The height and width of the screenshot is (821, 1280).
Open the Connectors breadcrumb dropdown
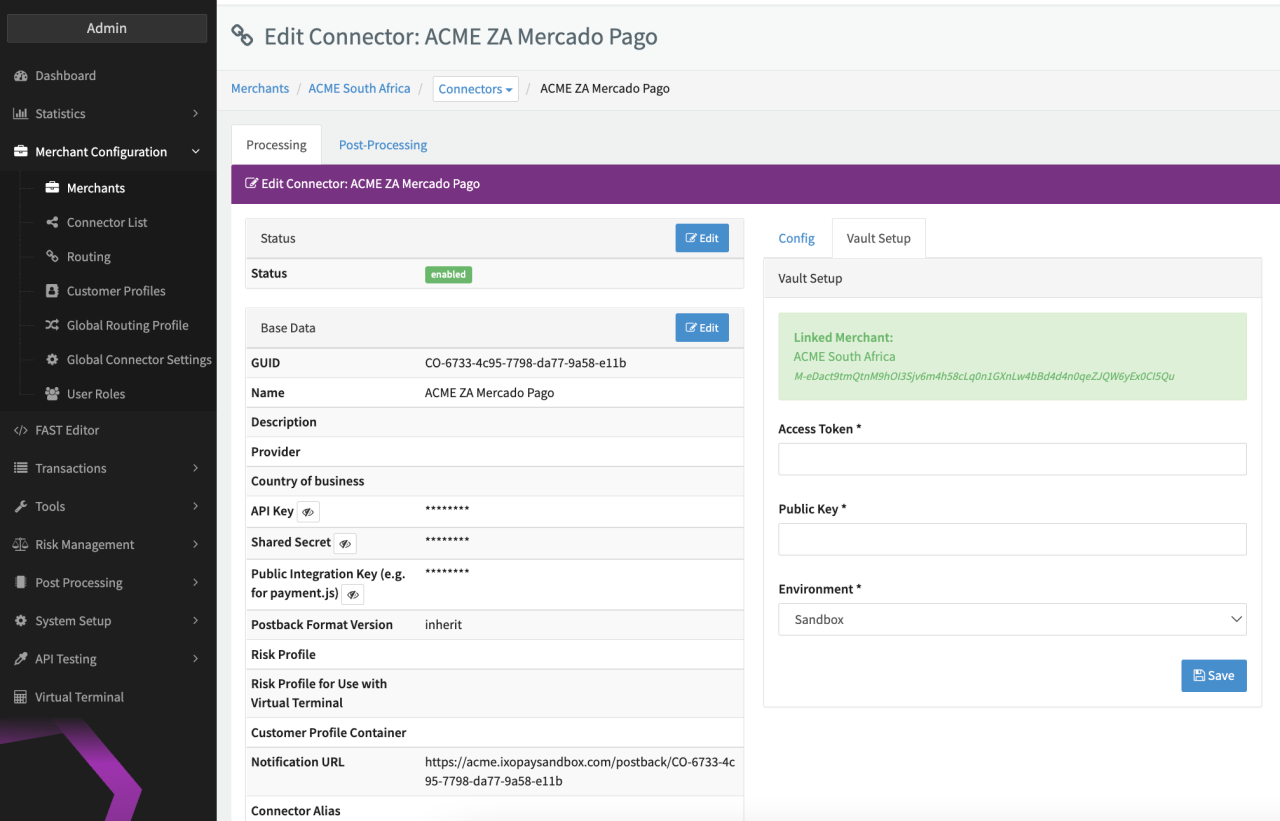475,89
